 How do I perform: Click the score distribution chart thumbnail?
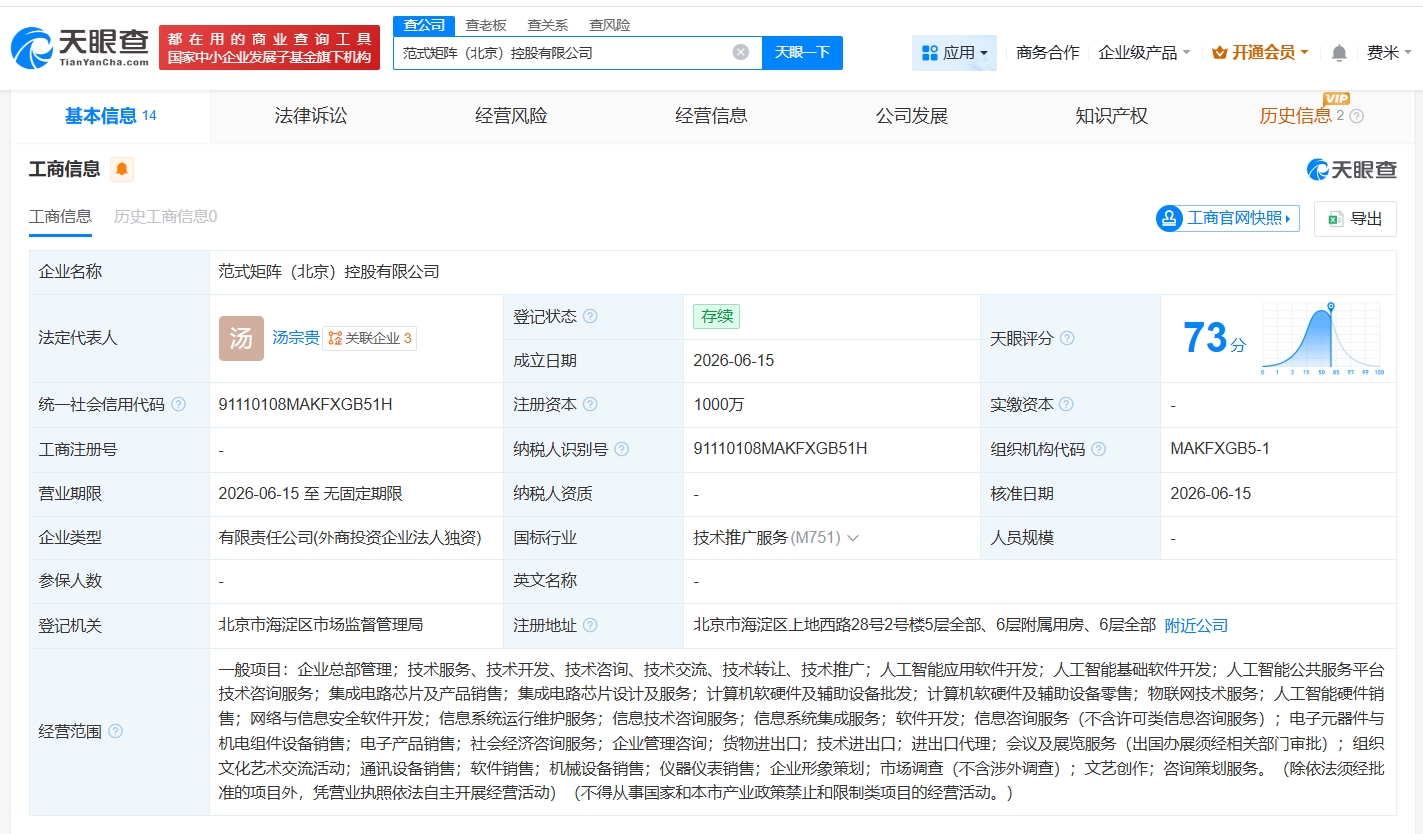point(1321,338)
